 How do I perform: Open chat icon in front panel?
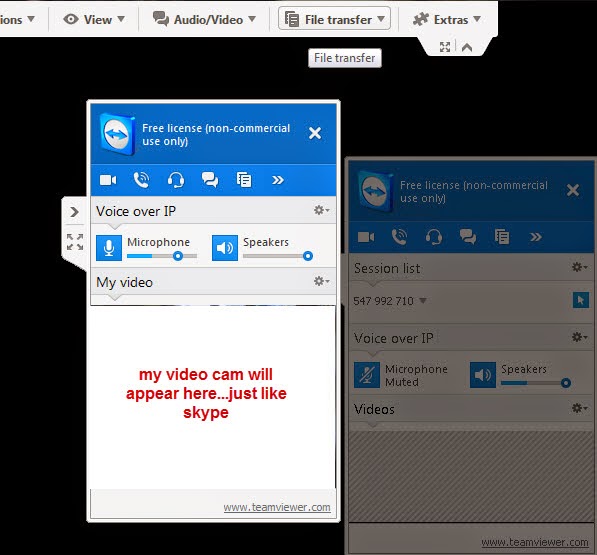click(x=210, y=180)
